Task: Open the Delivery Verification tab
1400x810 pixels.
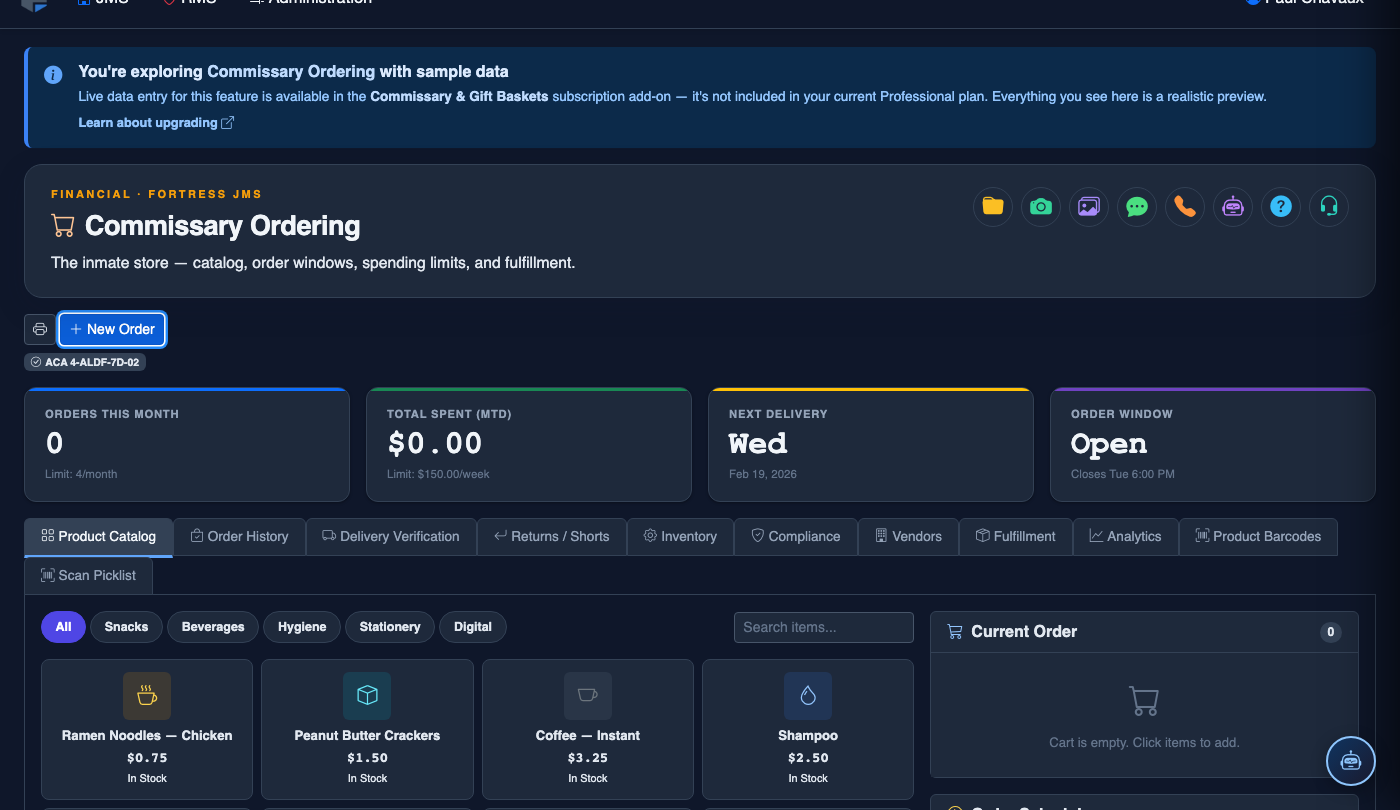Action: point(391,537)
